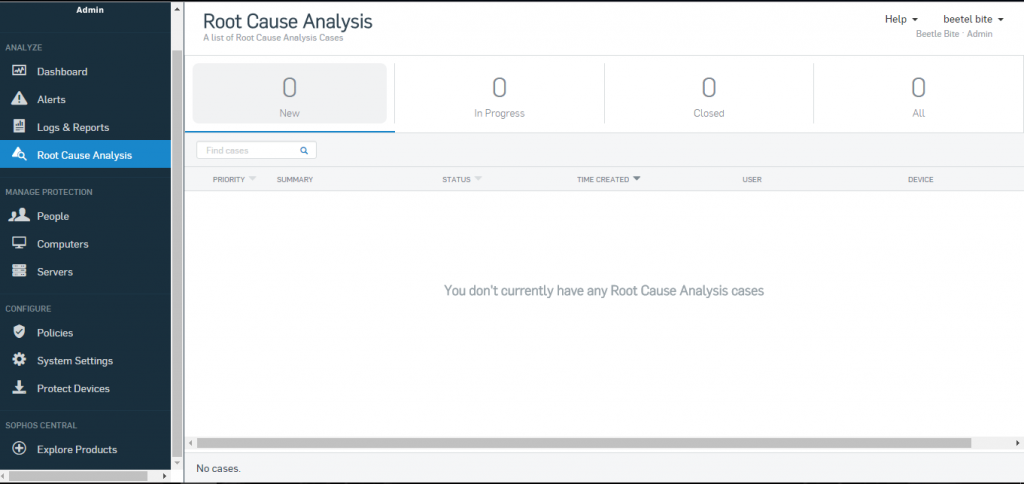
Task: Click the Root Cause Analysis page title
Action: [287, 21]
